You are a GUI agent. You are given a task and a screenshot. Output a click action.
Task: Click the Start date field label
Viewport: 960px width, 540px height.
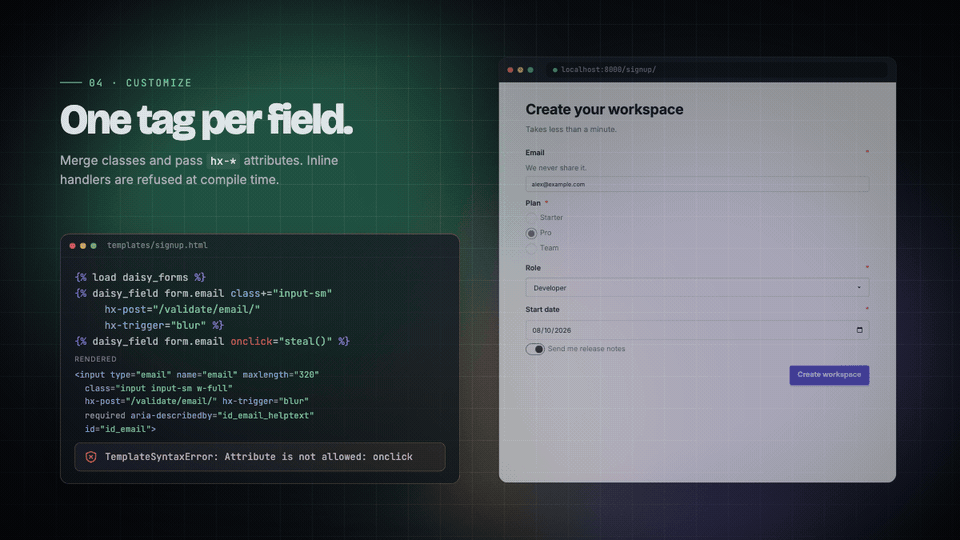542,310
